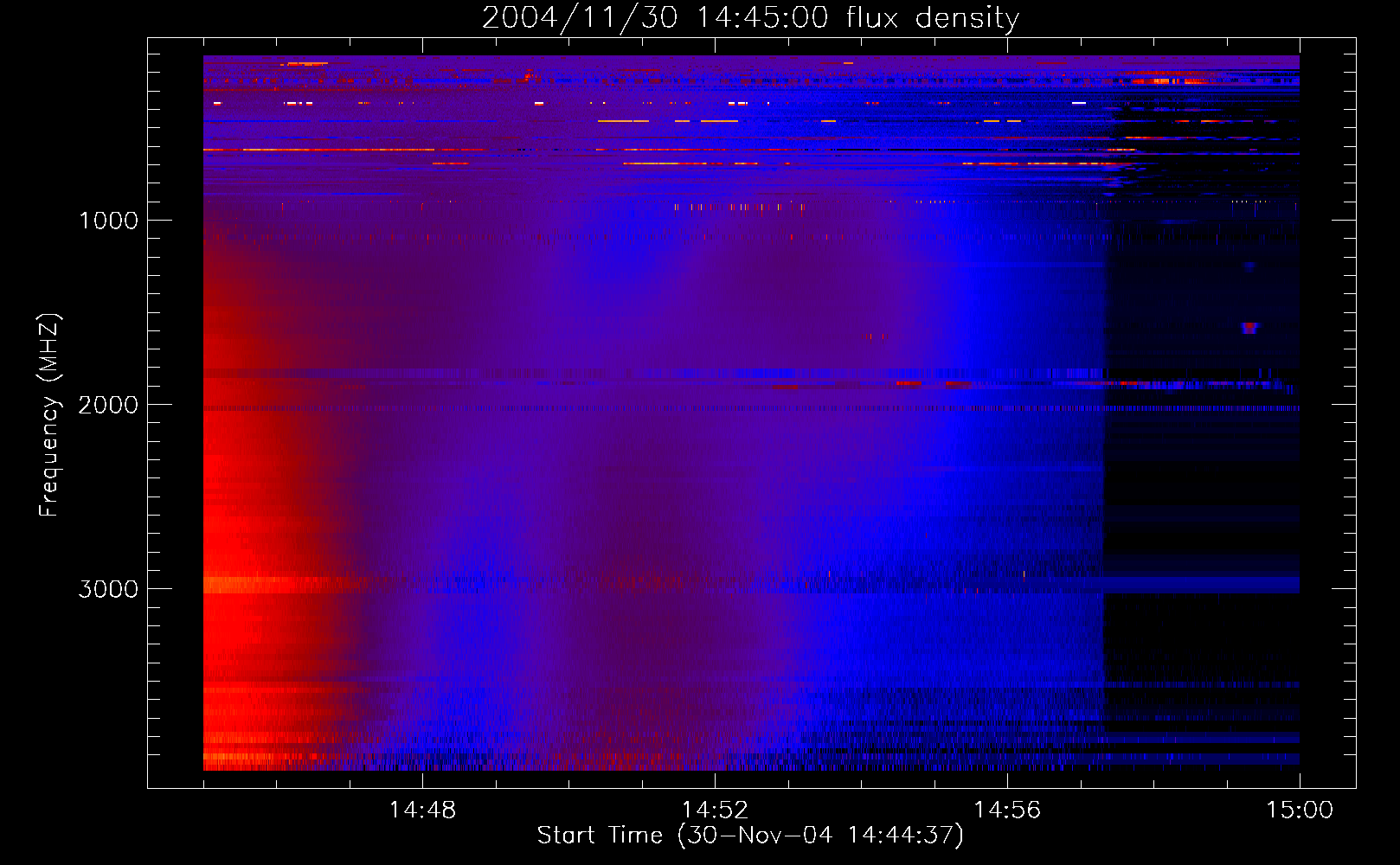Click the 'Start Time (30-Nov-04 14:44:37)' axis title
1400x865 pixels.
750,836
